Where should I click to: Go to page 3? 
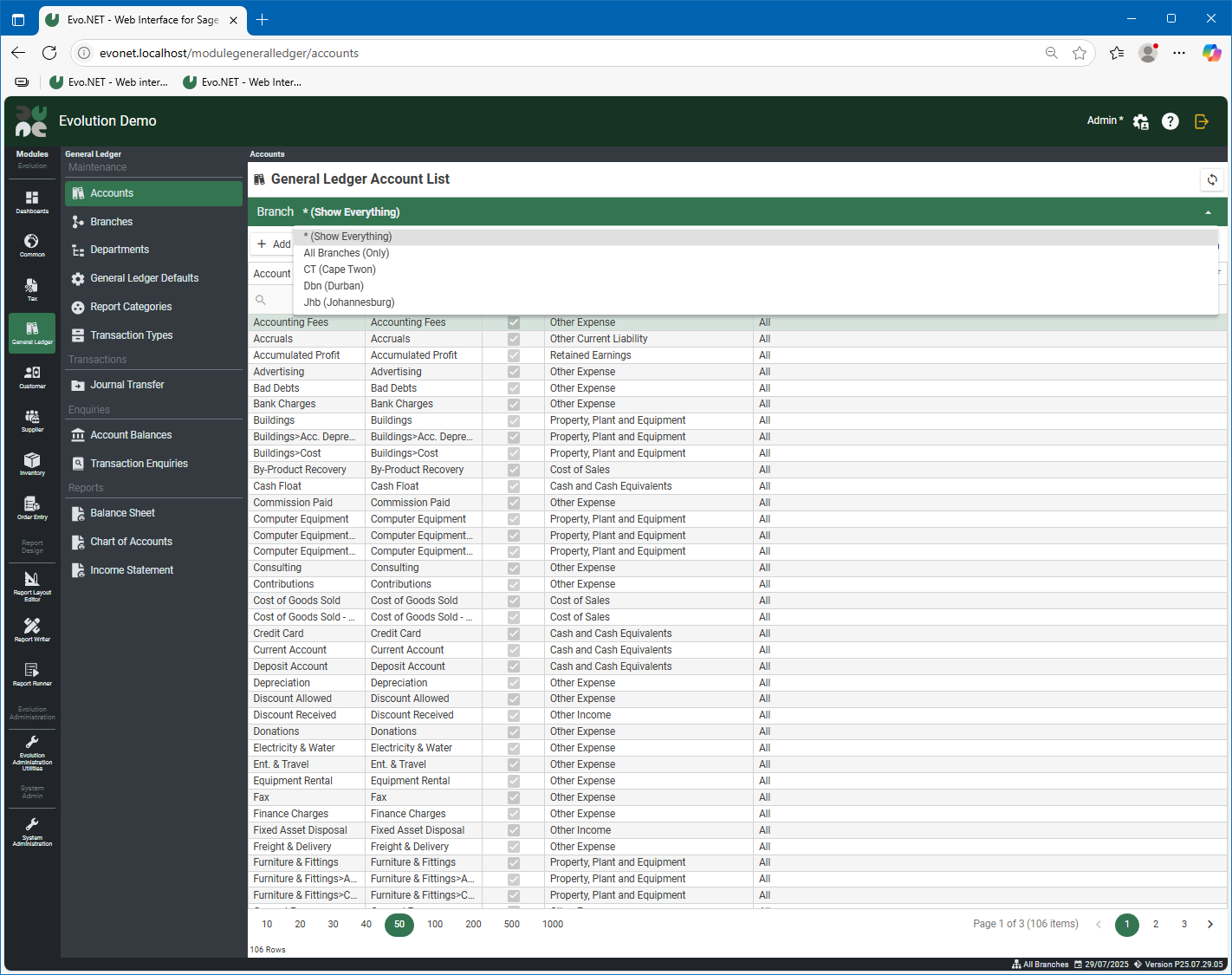[1184, 925]
